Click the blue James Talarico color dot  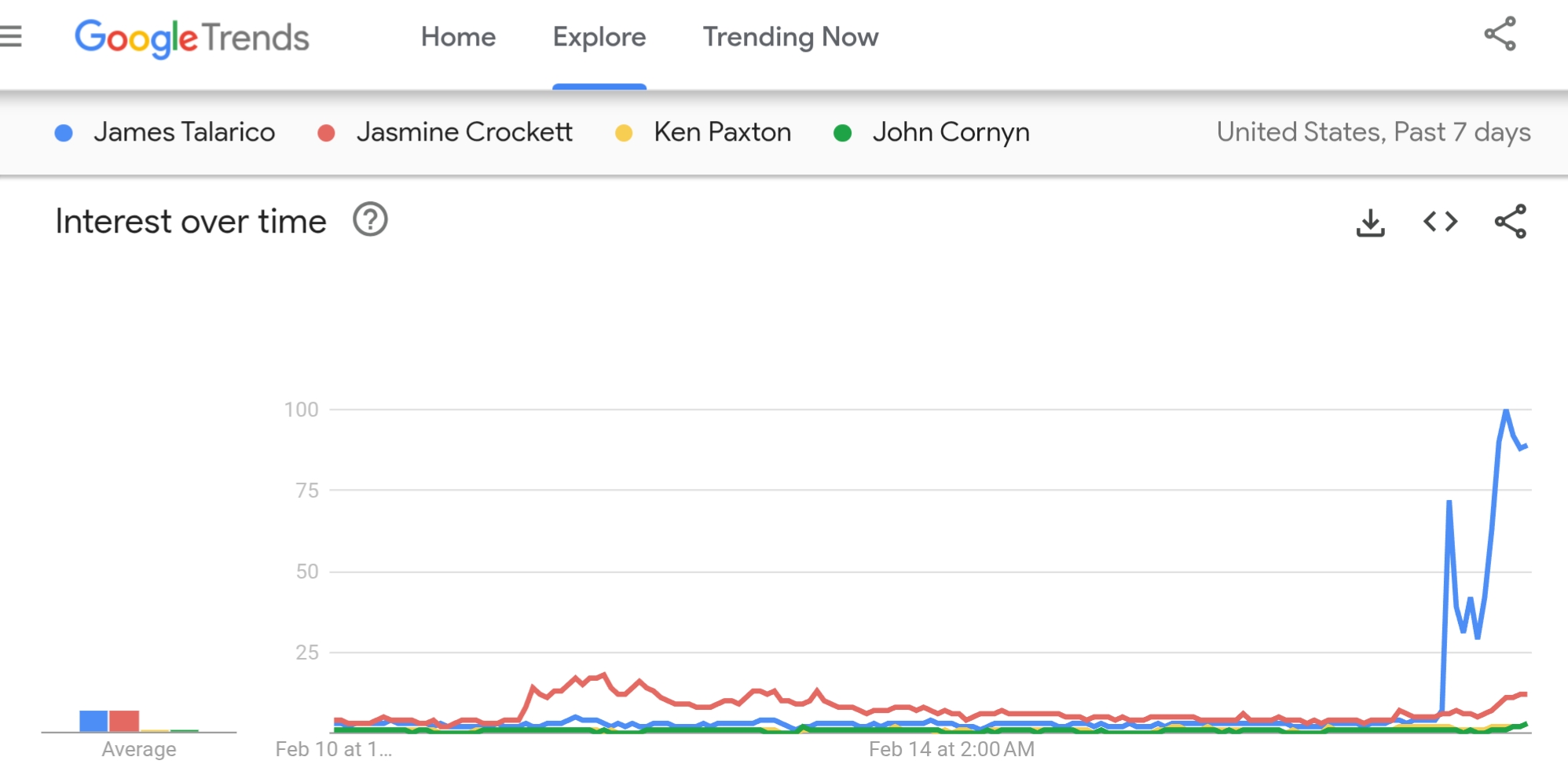pyautogui.click(x=64, y=134)
